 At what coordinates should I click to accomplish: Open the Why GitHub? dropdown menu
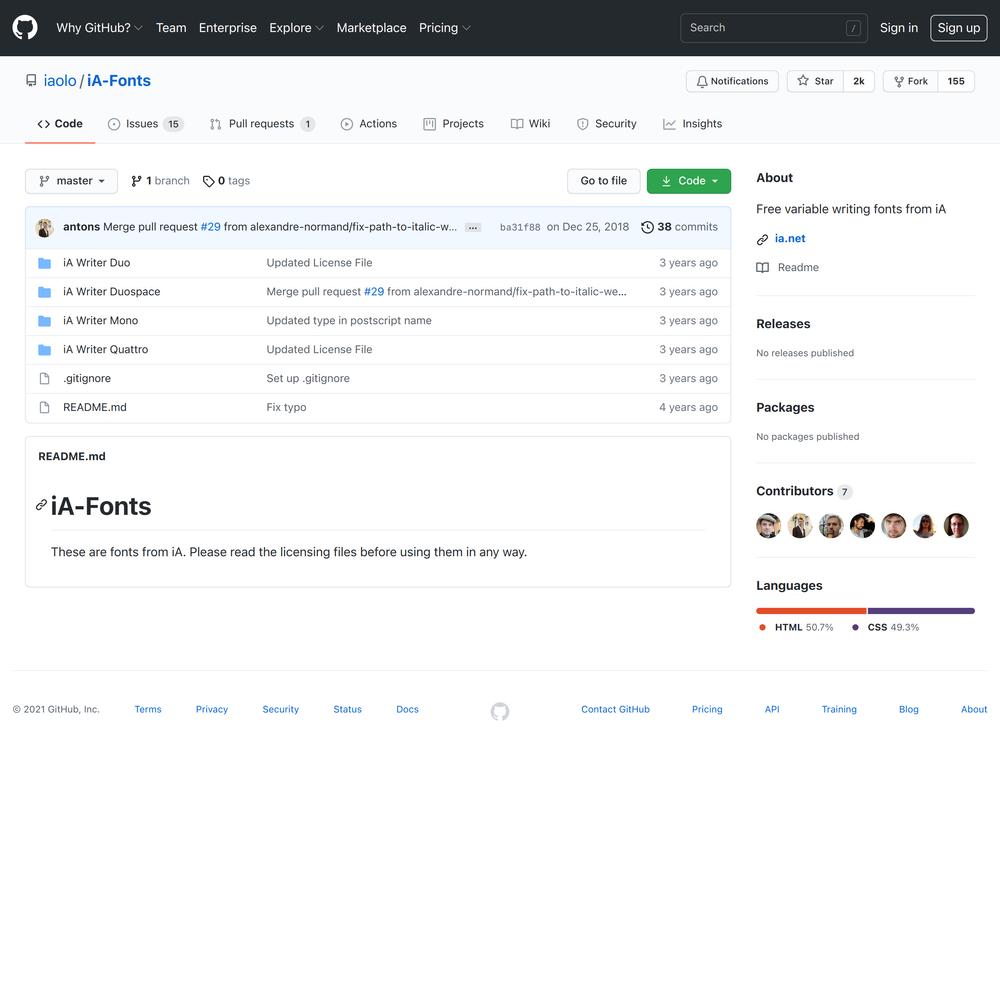click(99, 27)
